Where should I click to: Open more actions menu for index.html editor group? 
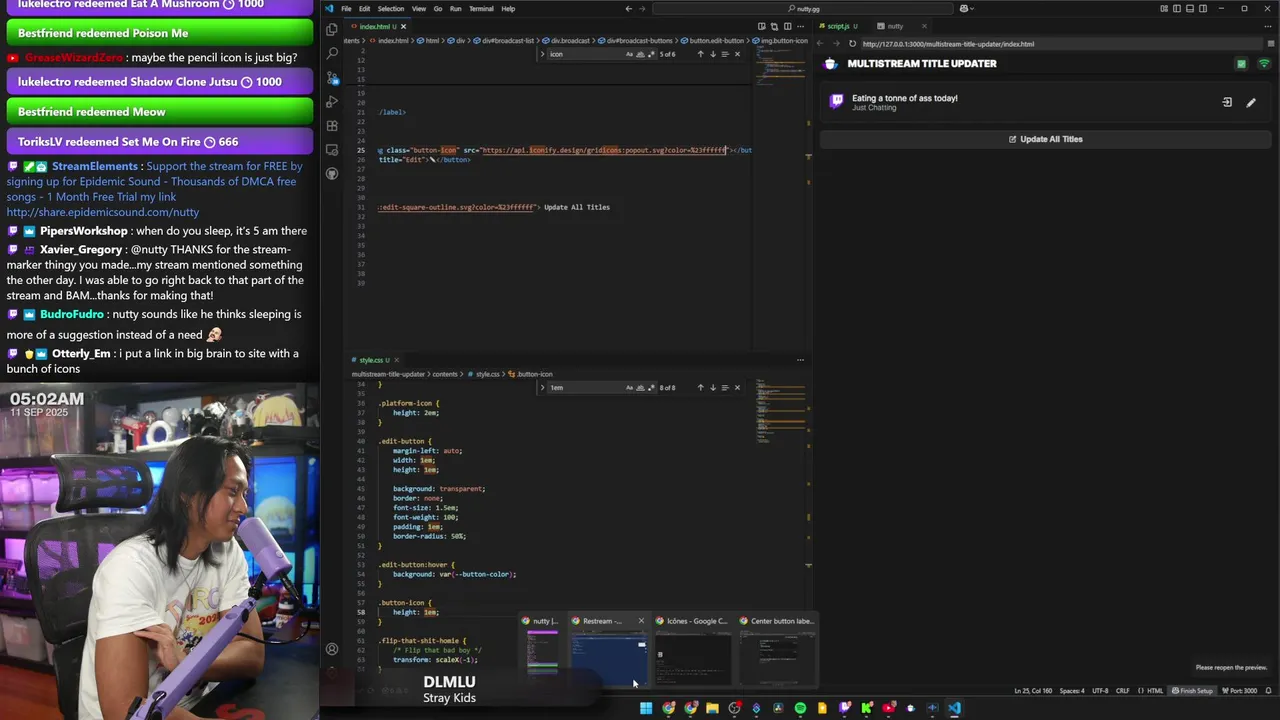click(x=800, y=26)
